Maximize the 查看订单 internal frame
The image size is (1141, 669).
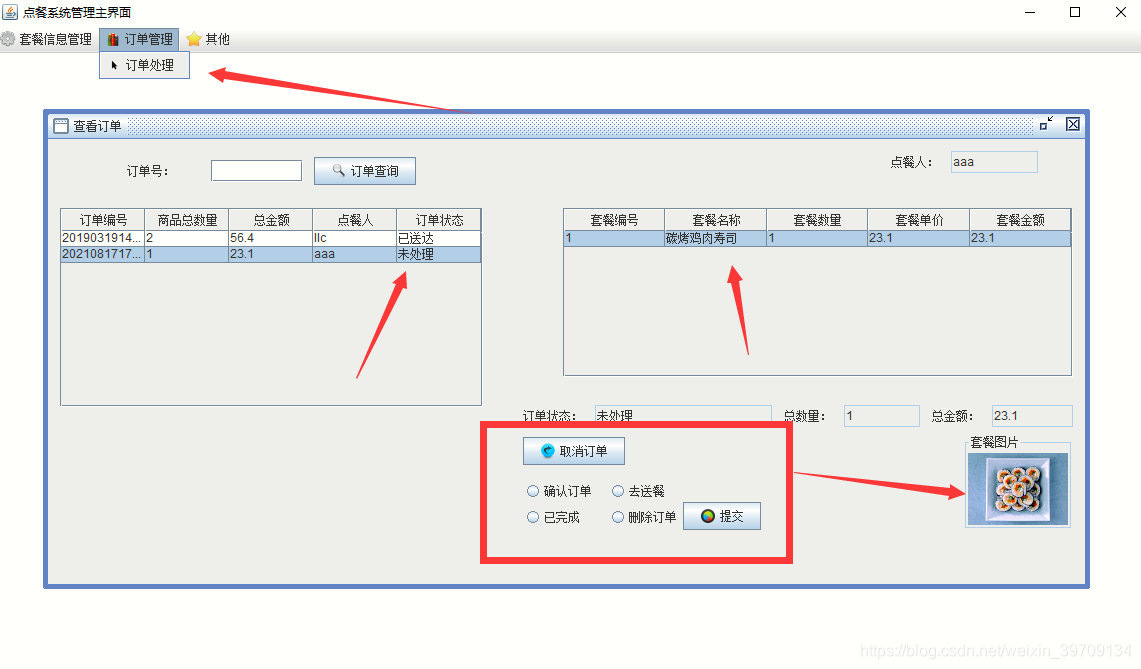1046,124
